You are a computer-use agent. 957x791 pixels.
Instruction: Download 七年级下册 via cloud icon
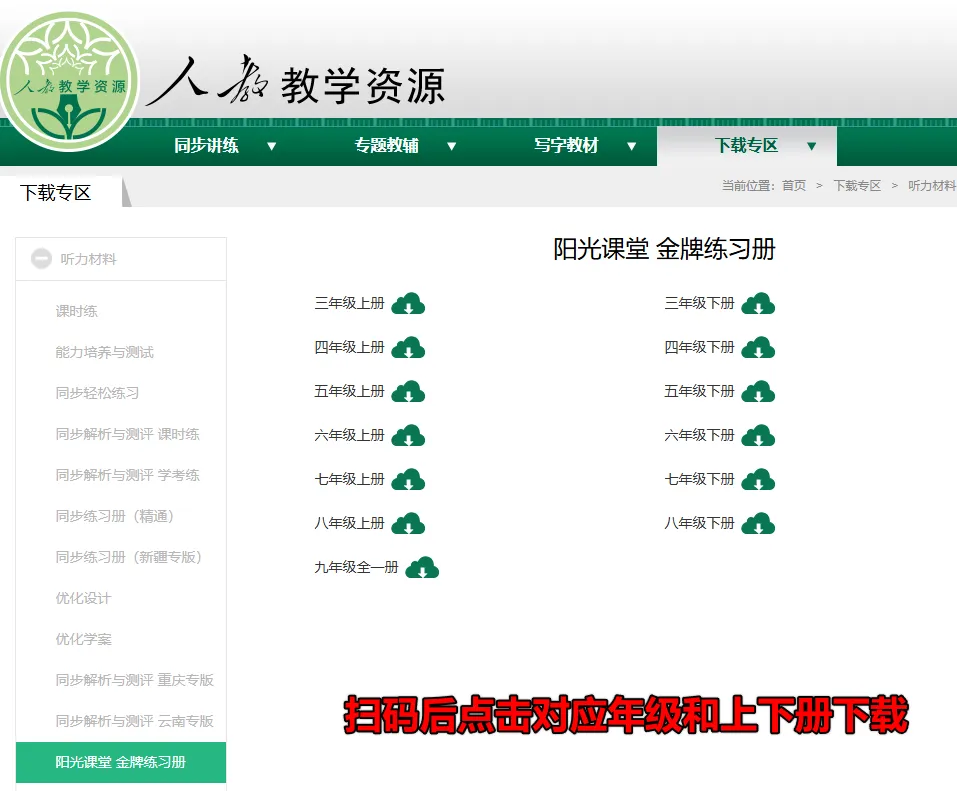[x=758, y=479]
